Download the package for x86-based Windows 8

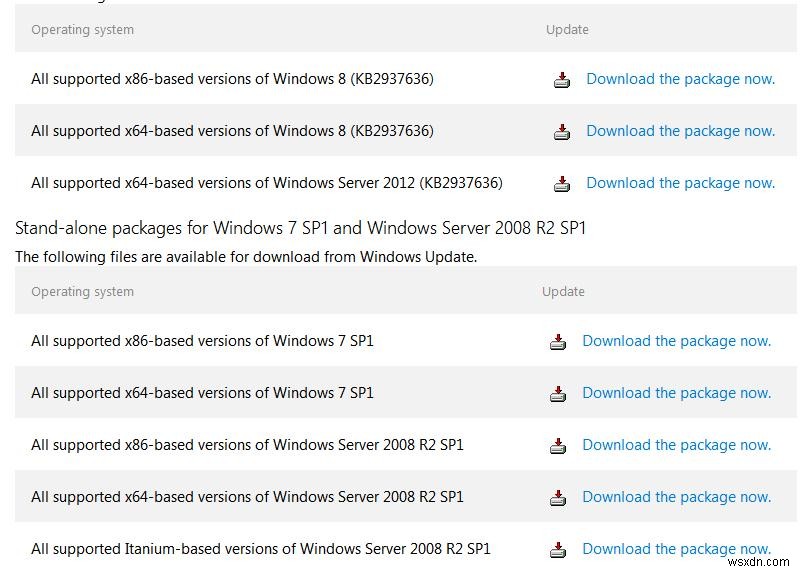(x=680, y=79)
